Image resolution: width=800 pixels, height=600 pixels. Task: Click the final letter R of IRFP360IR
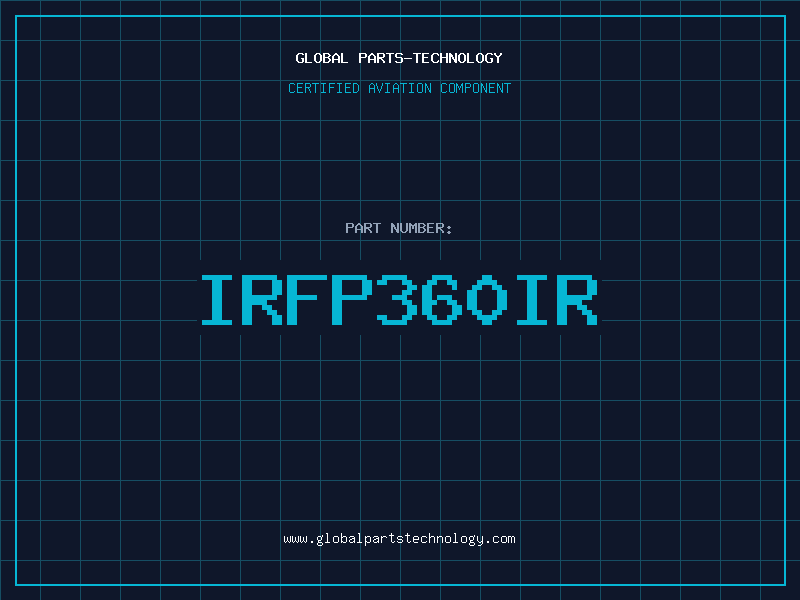click(x=577, y=300)
